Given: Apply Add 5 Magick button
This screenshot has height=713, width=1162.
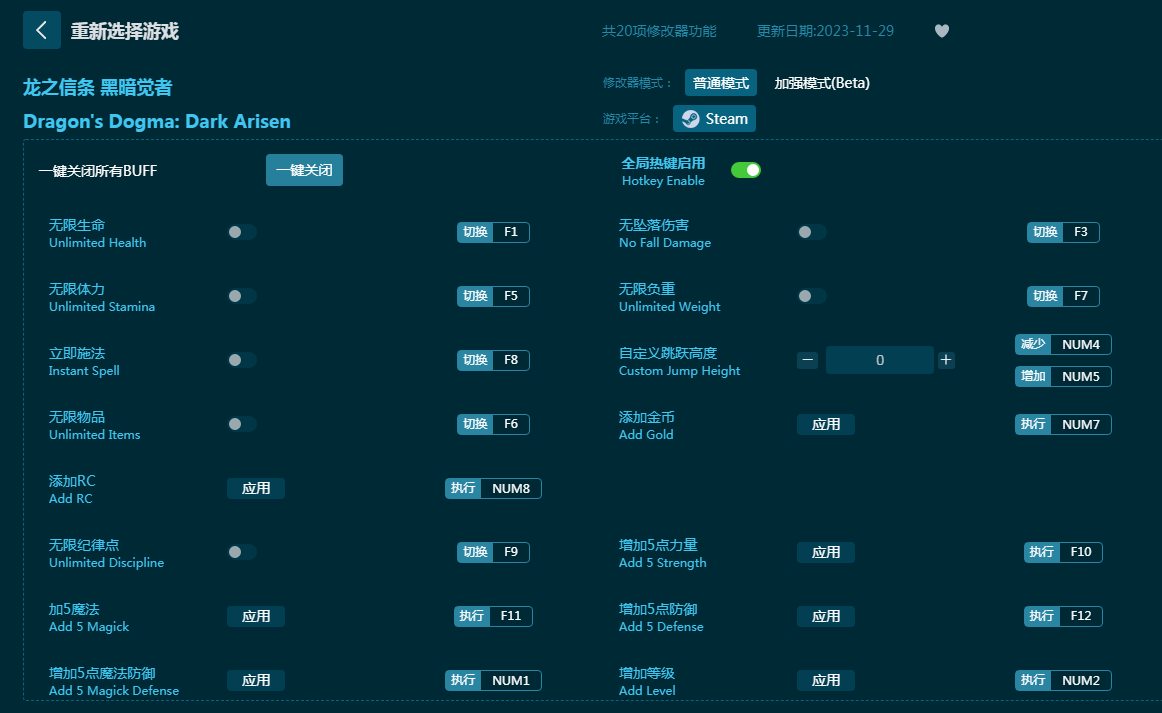Looking at the screenshot, I should [256, 617].
